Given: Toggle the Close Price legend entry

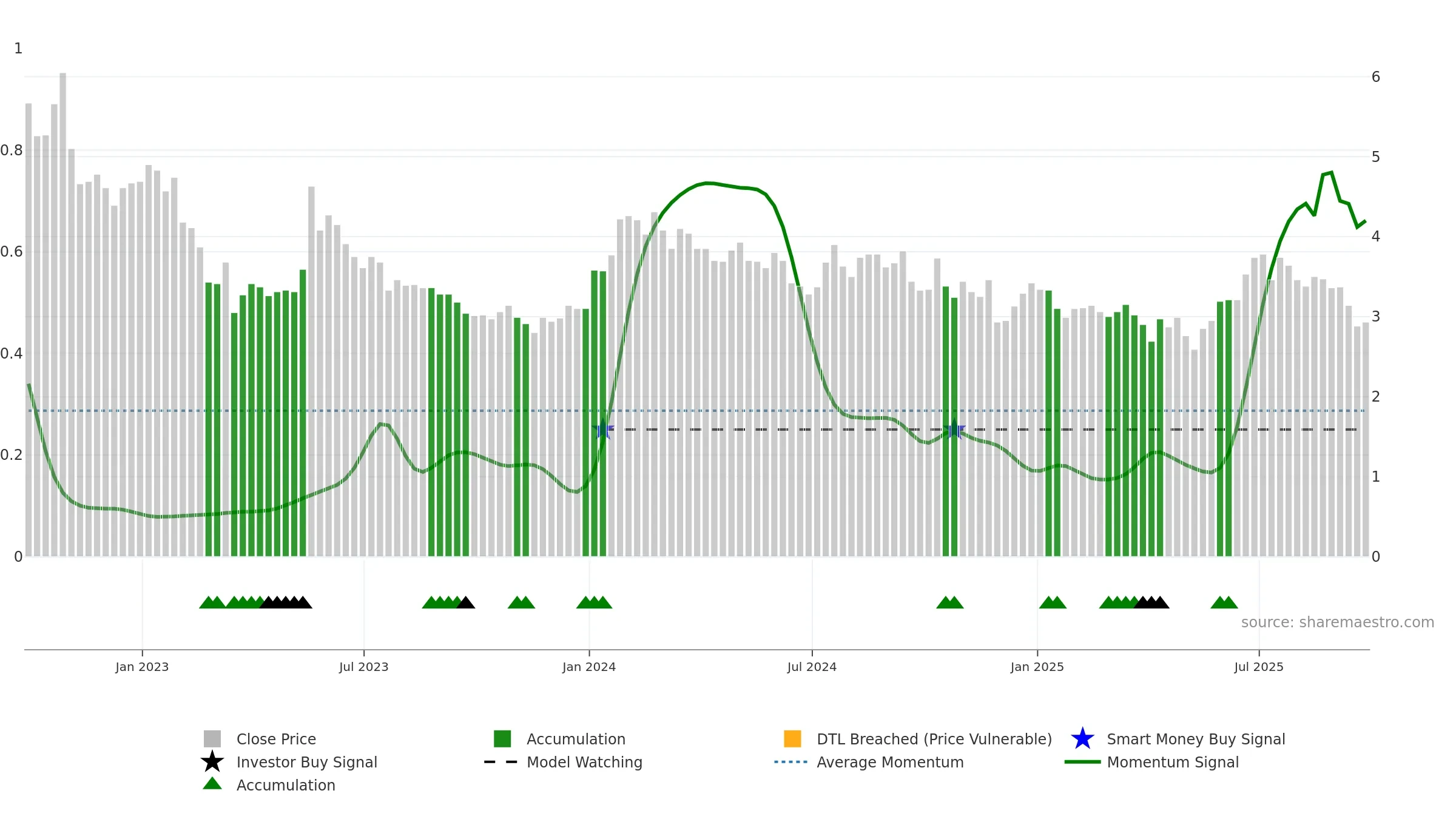Looking at the screenshot, I should (x=276, y=739).
